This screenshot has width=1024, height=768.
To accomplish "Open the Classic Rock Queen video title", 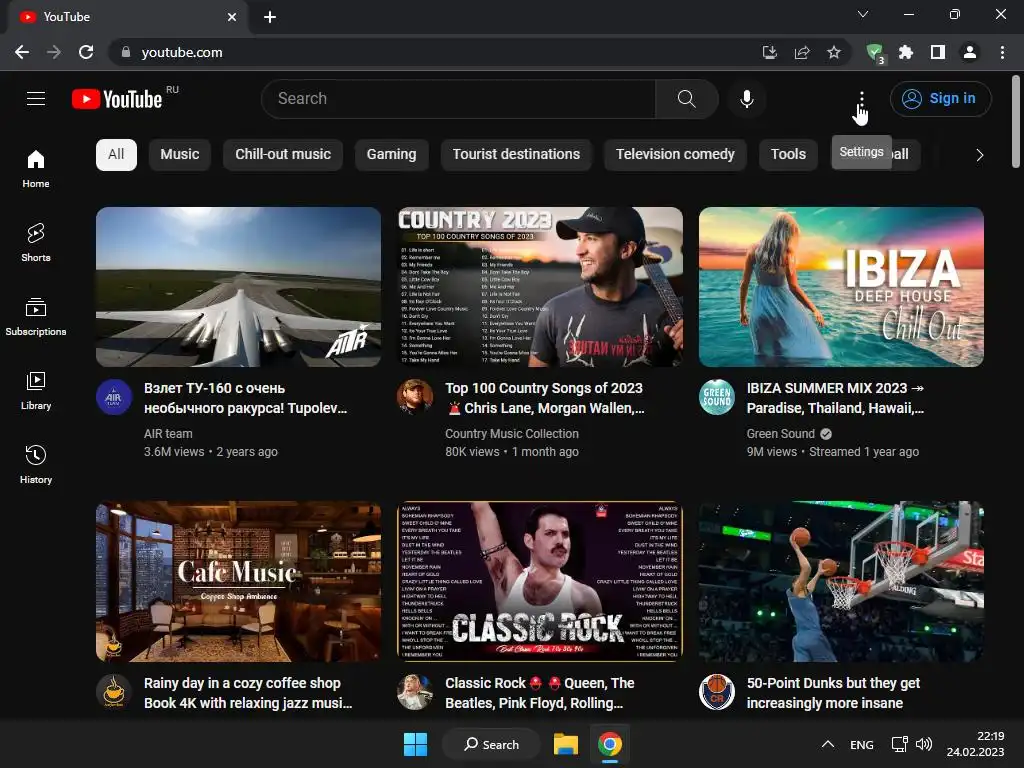I will (539, 693).
